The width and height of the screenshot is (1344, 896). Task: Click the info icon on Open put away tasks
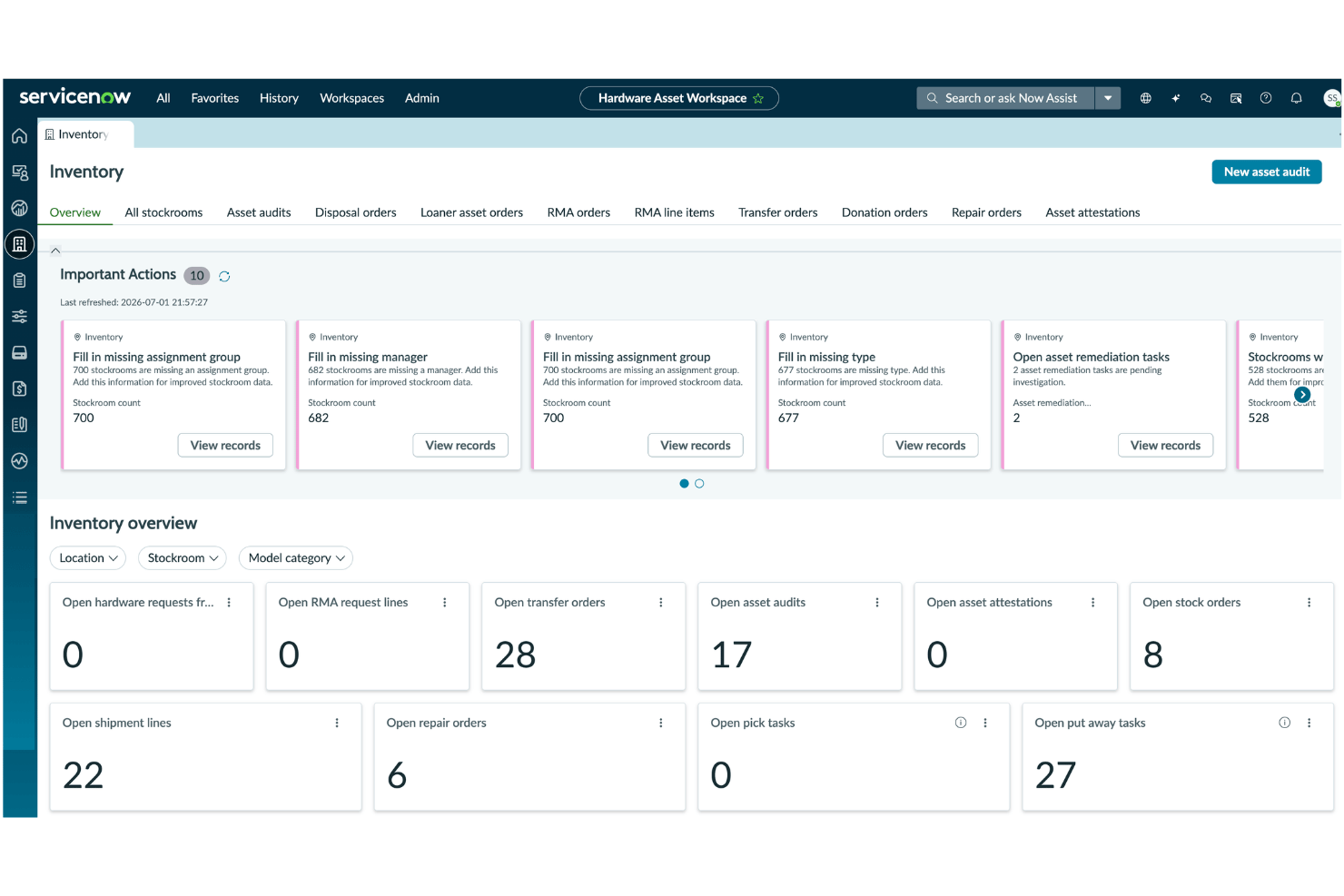[x=1285, y=723]
